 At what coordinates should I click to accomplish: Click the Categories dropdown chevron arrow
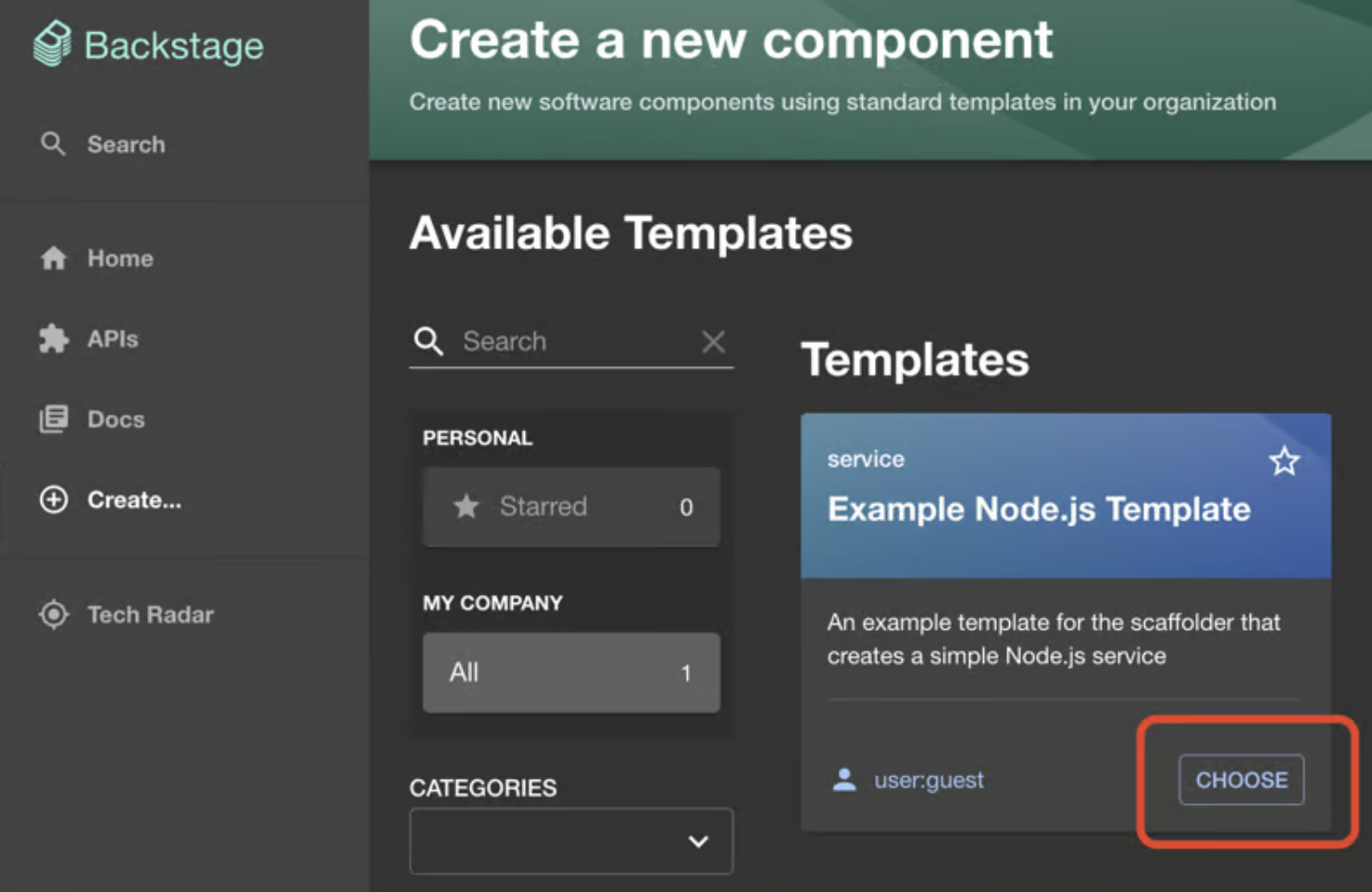point(699,841)
